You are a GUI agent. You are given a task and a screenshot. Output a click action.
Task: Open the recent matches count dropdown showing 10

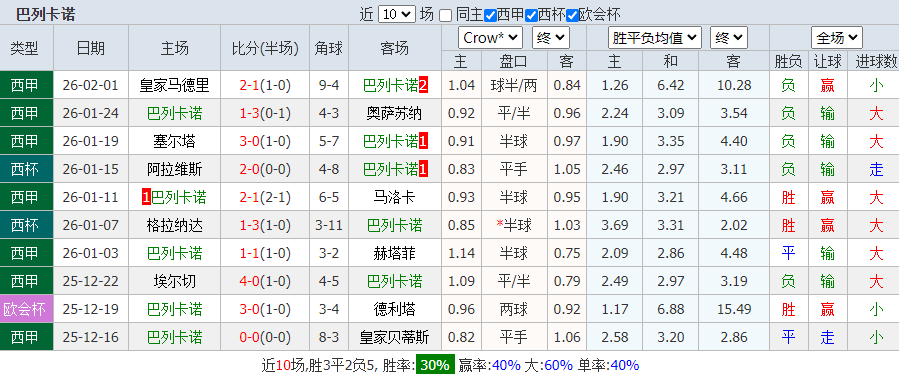(397, 14)
